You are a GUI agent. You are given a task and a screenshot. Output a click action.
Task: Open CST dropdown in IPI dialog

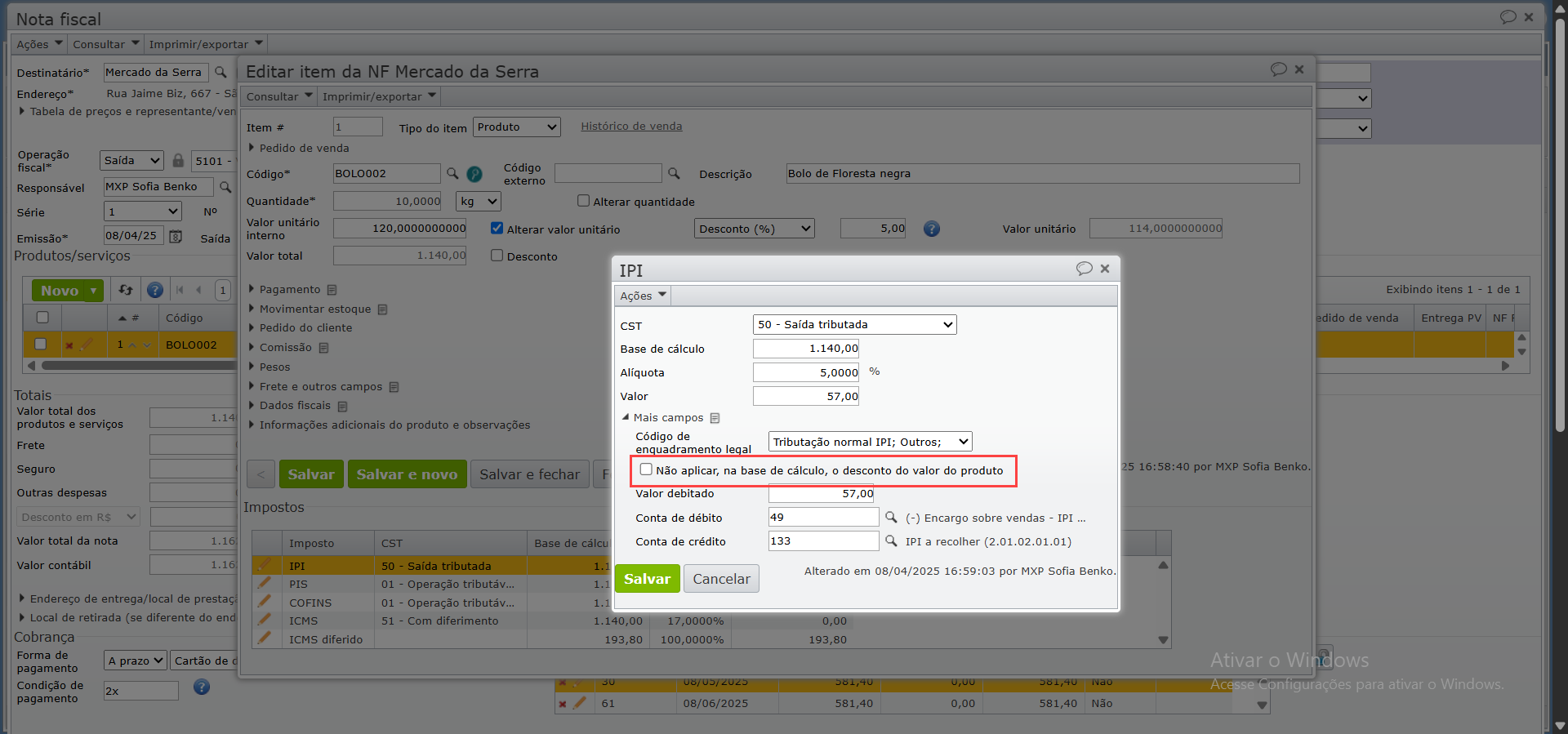click(x=854, y=324)
